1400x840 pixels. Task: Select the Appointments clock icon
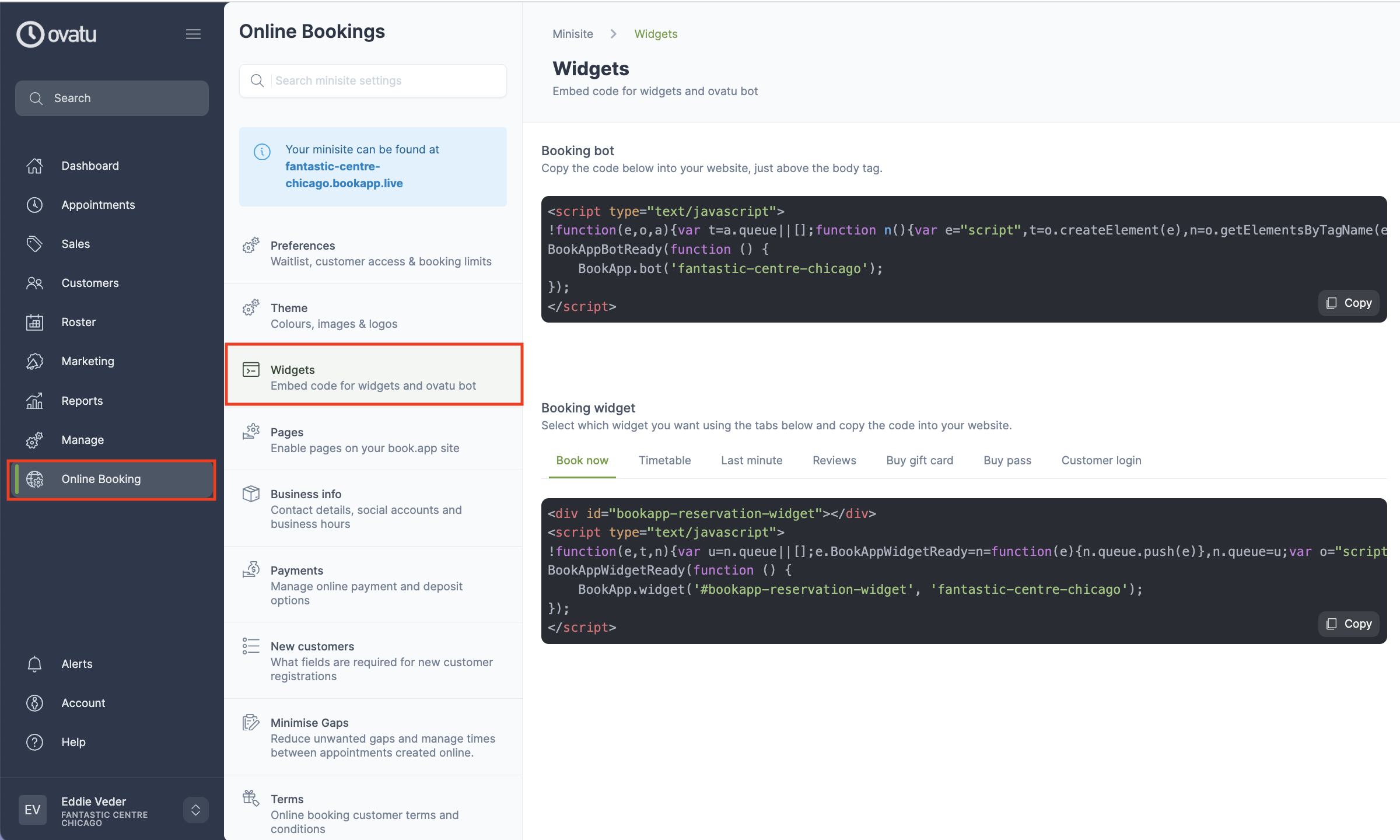coord(34,205)
